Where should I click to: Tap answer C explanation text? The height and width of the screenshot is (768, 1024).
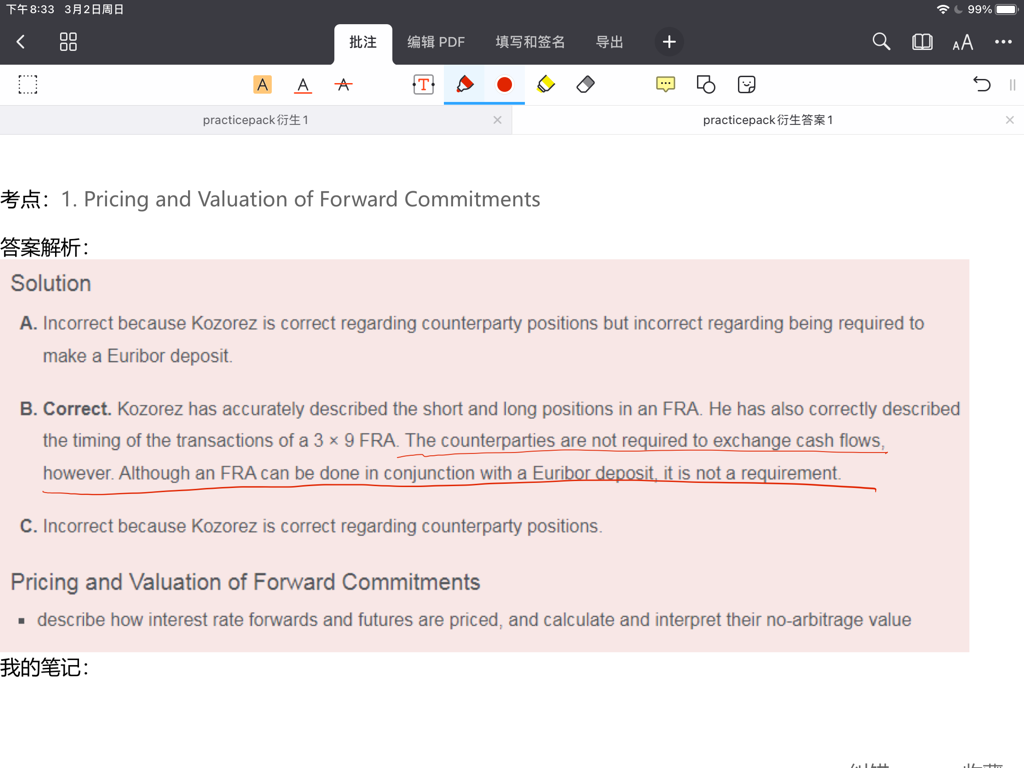[x=323, y=526]
